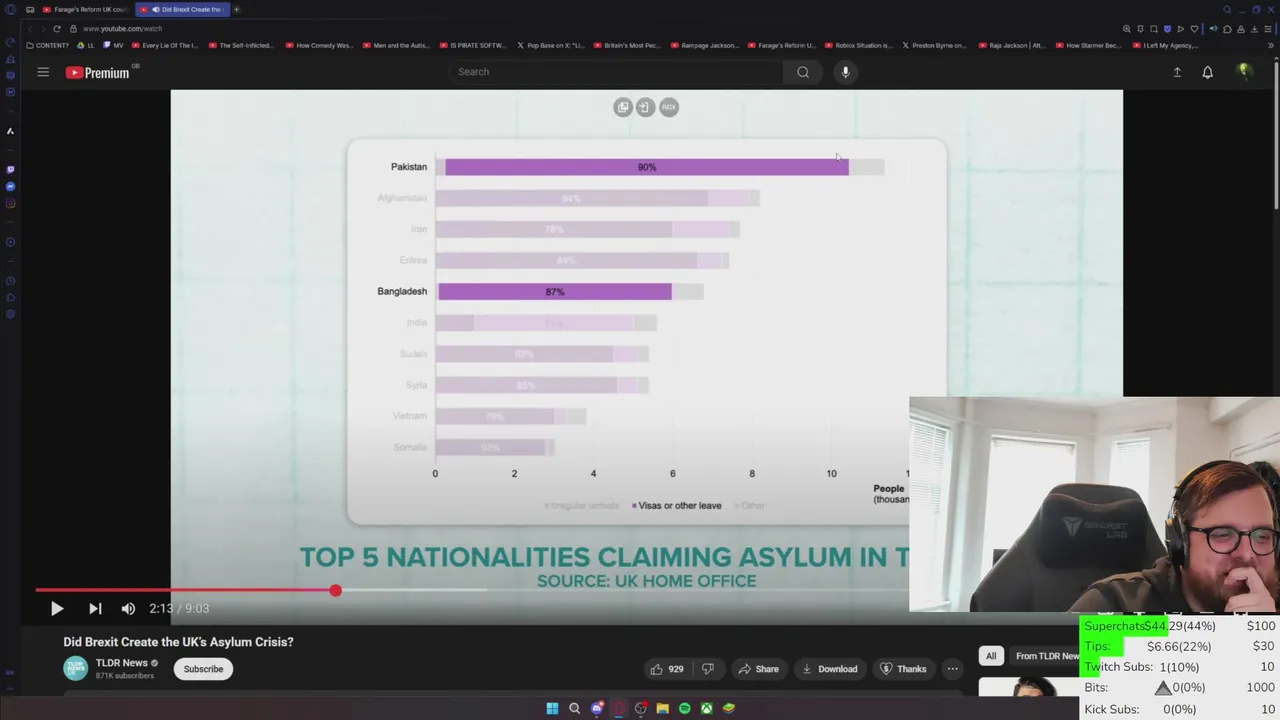
Task: Open How Comedy Was bookmark
Action: 319,45
